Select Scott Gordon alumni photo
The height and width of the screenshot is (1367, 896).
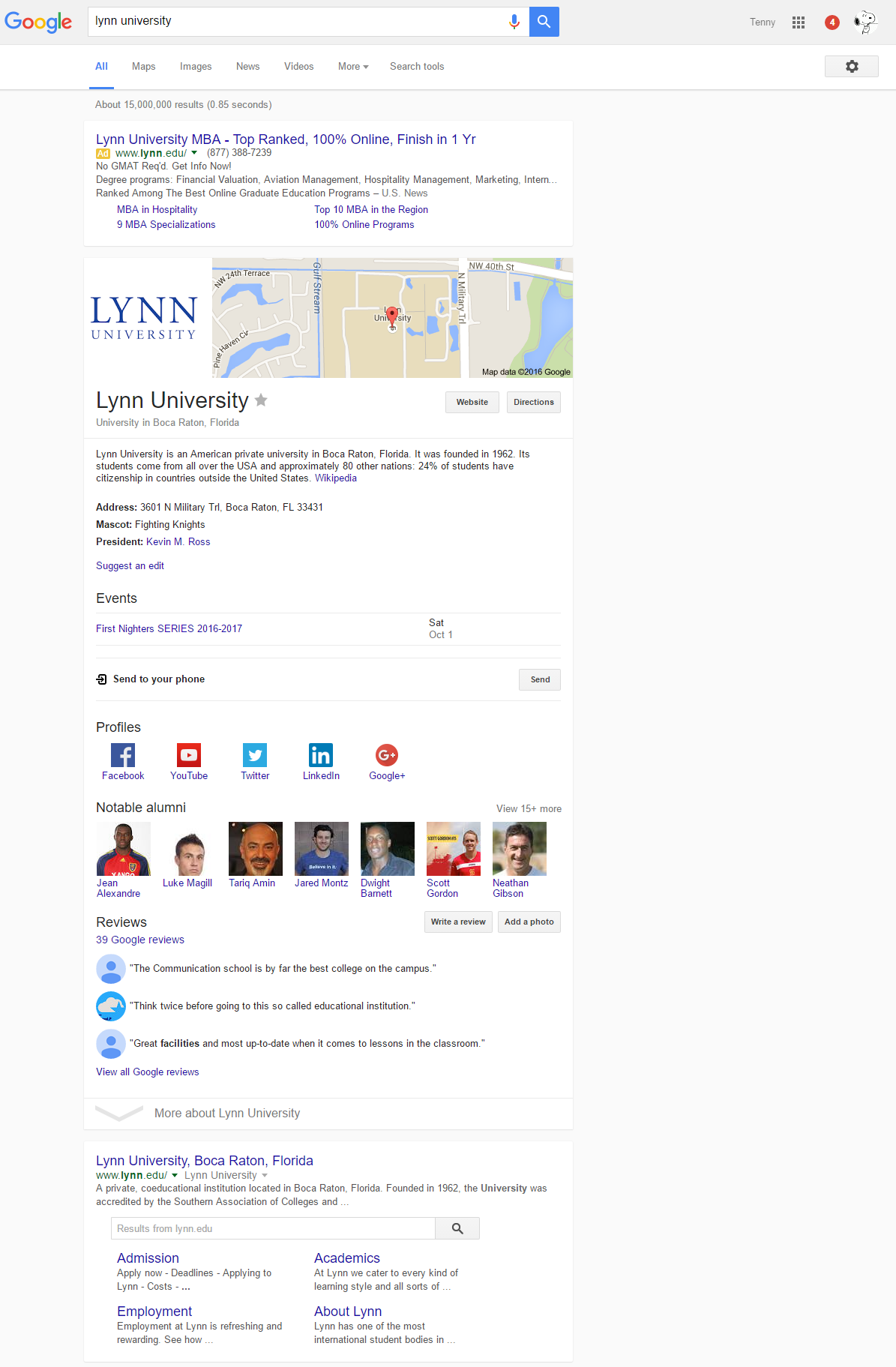coord(454,849)
